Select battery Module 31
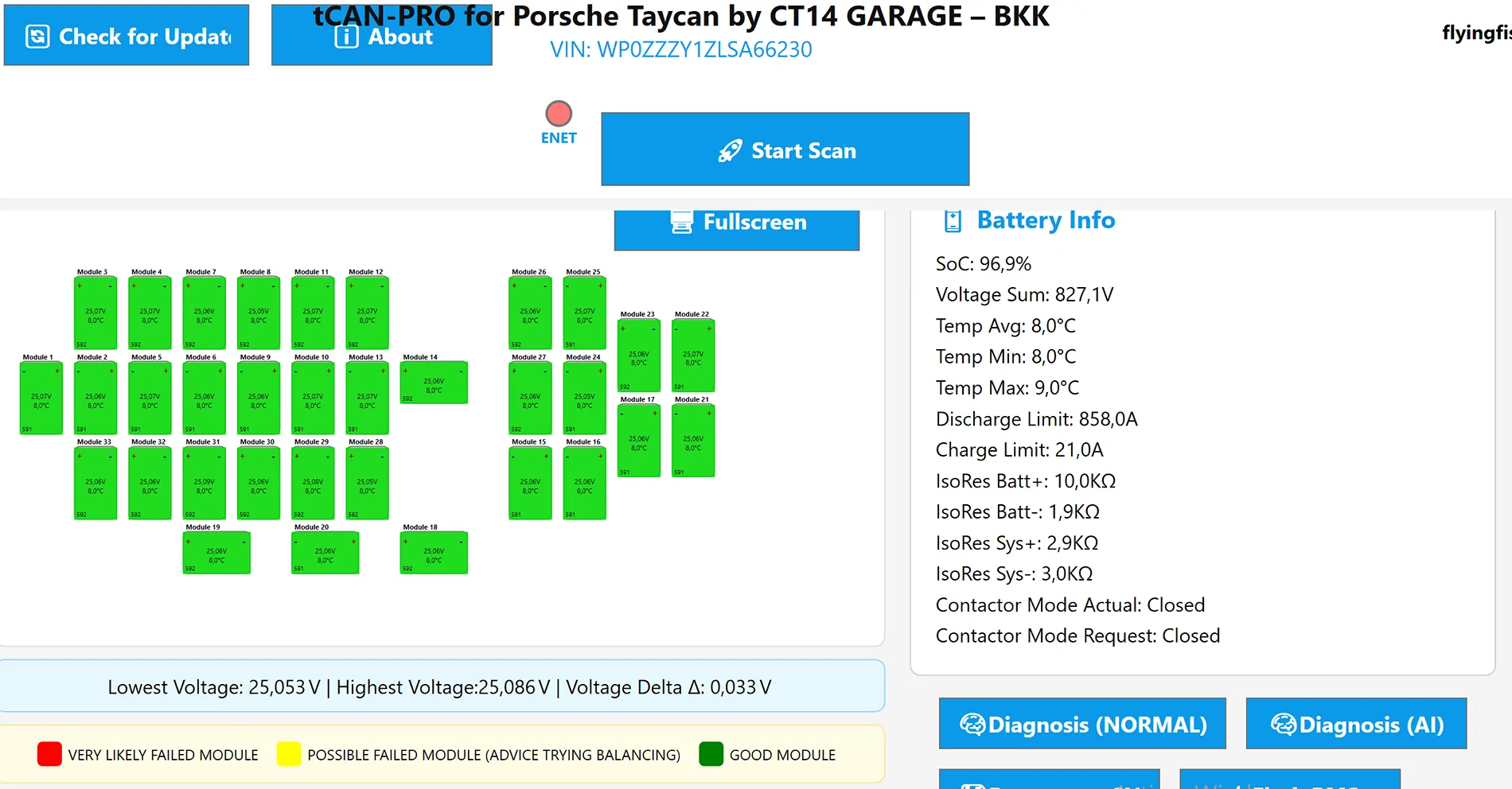1512x789 pixels. pyautogui.click(x=205, y=483)
